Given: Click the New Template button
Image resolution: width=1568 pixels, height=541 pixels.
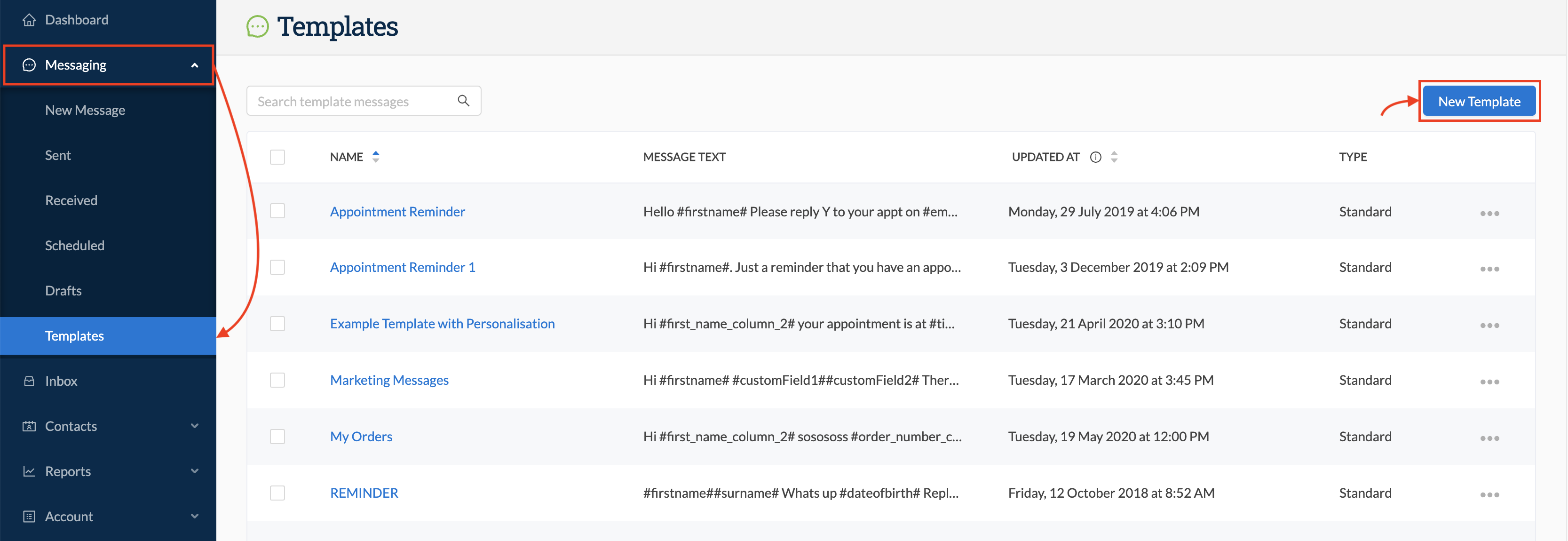Looking at the screenshot, I should (x=1479, y=101).
